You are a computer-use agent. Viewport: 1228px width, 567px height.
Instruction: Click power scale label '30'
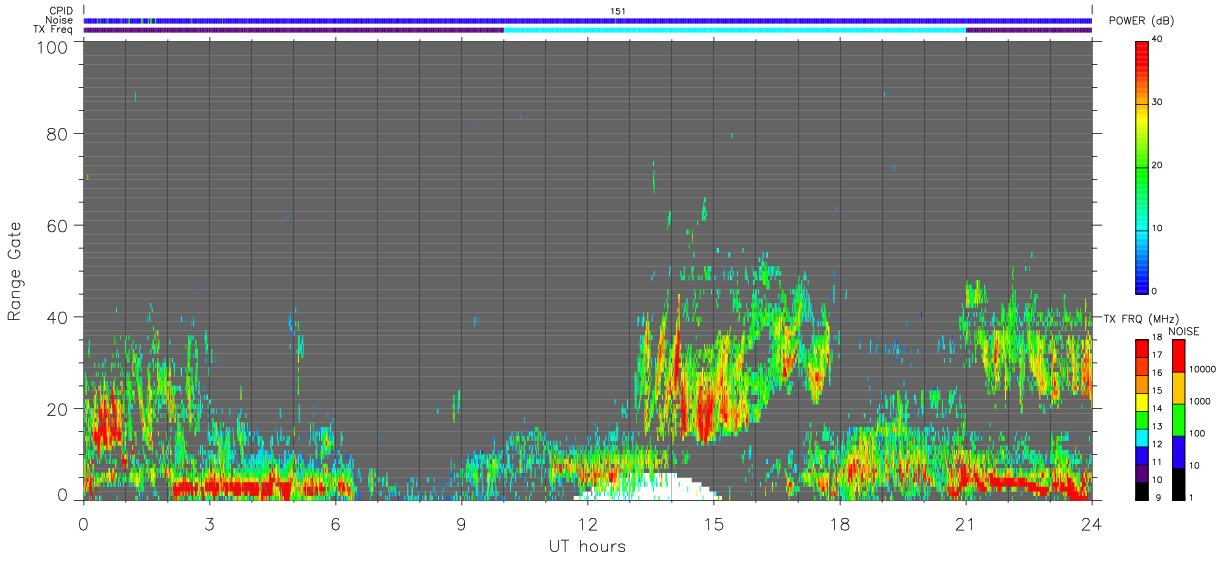pyautogui.click(x=1158, y=103)
